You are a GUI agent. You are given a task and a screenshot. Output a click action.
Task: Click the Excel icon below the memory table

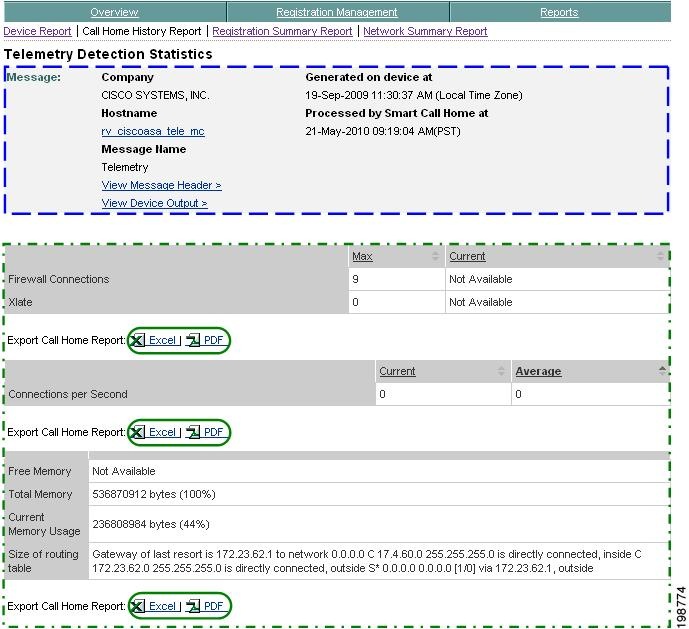click(139, 607)
